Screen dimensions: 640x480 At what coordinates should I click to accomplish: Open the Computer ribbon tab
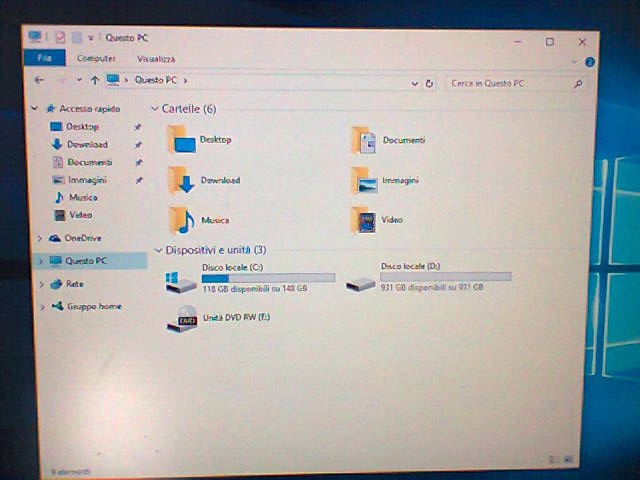[97, 59]
